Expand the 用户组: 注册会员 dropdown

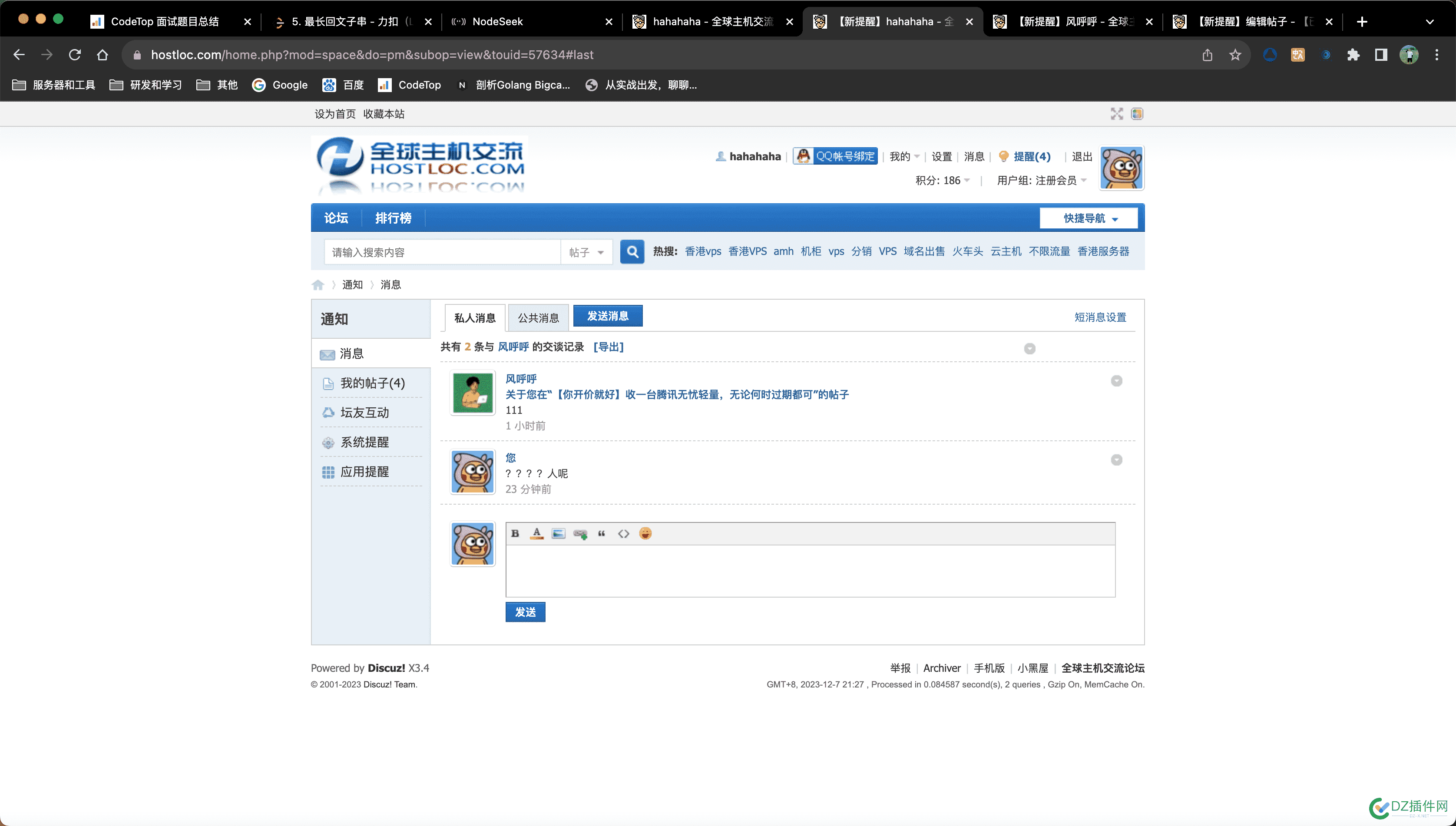click(1042, 180)
